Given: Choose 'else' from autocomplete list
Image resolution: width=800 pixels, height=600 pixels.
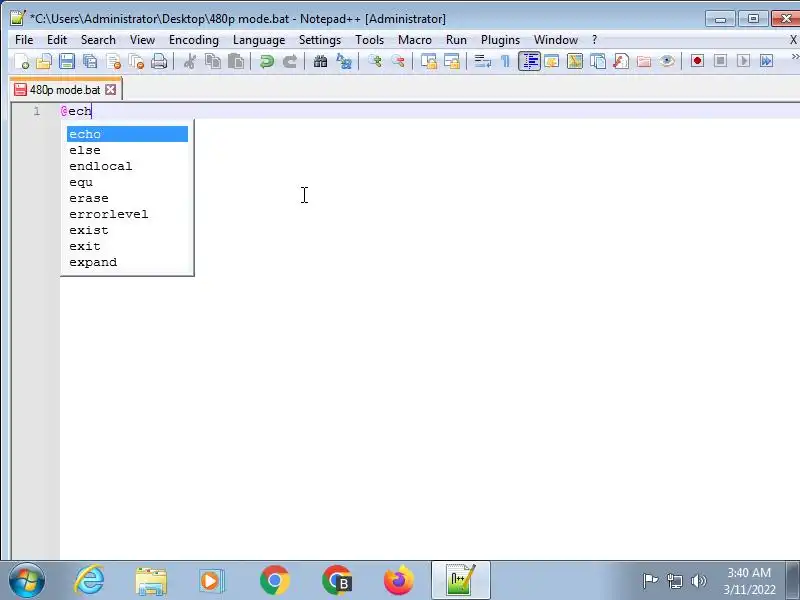Looking at the screenshot, I should tap(128, 150).
